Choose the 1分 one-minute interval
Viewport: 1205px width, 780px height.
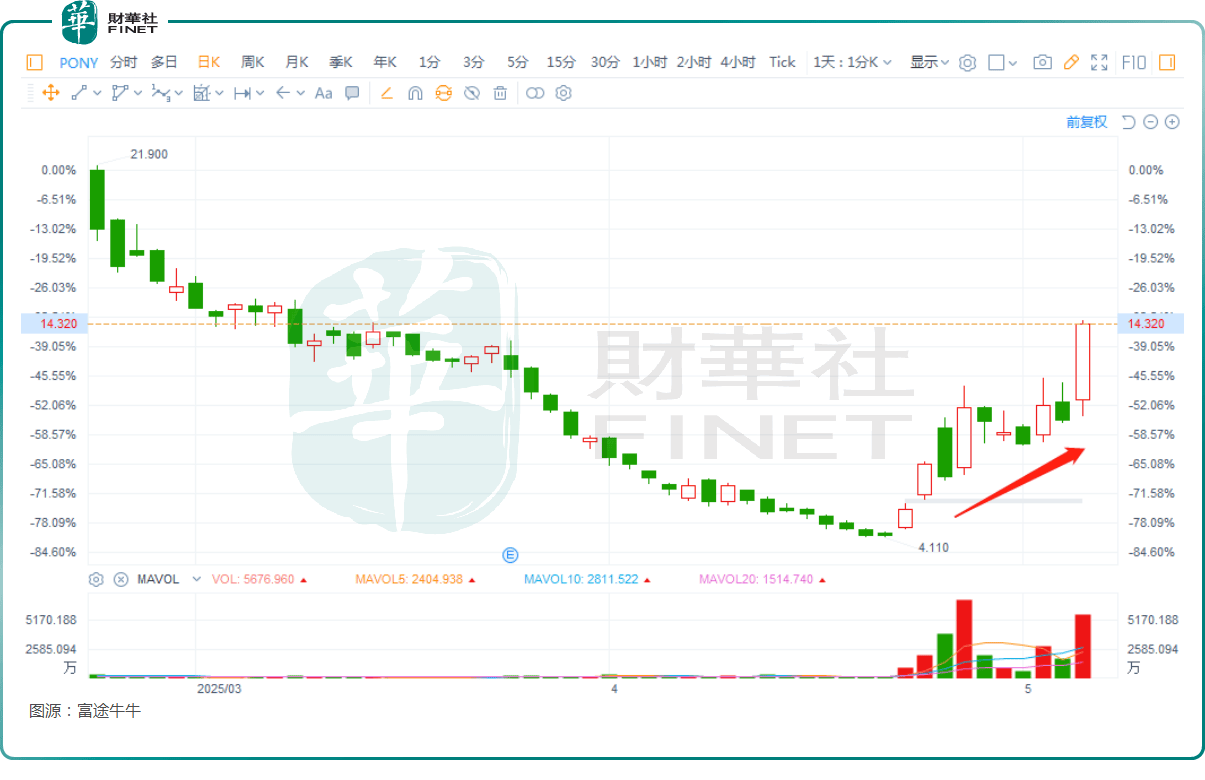tap(429, 62)
